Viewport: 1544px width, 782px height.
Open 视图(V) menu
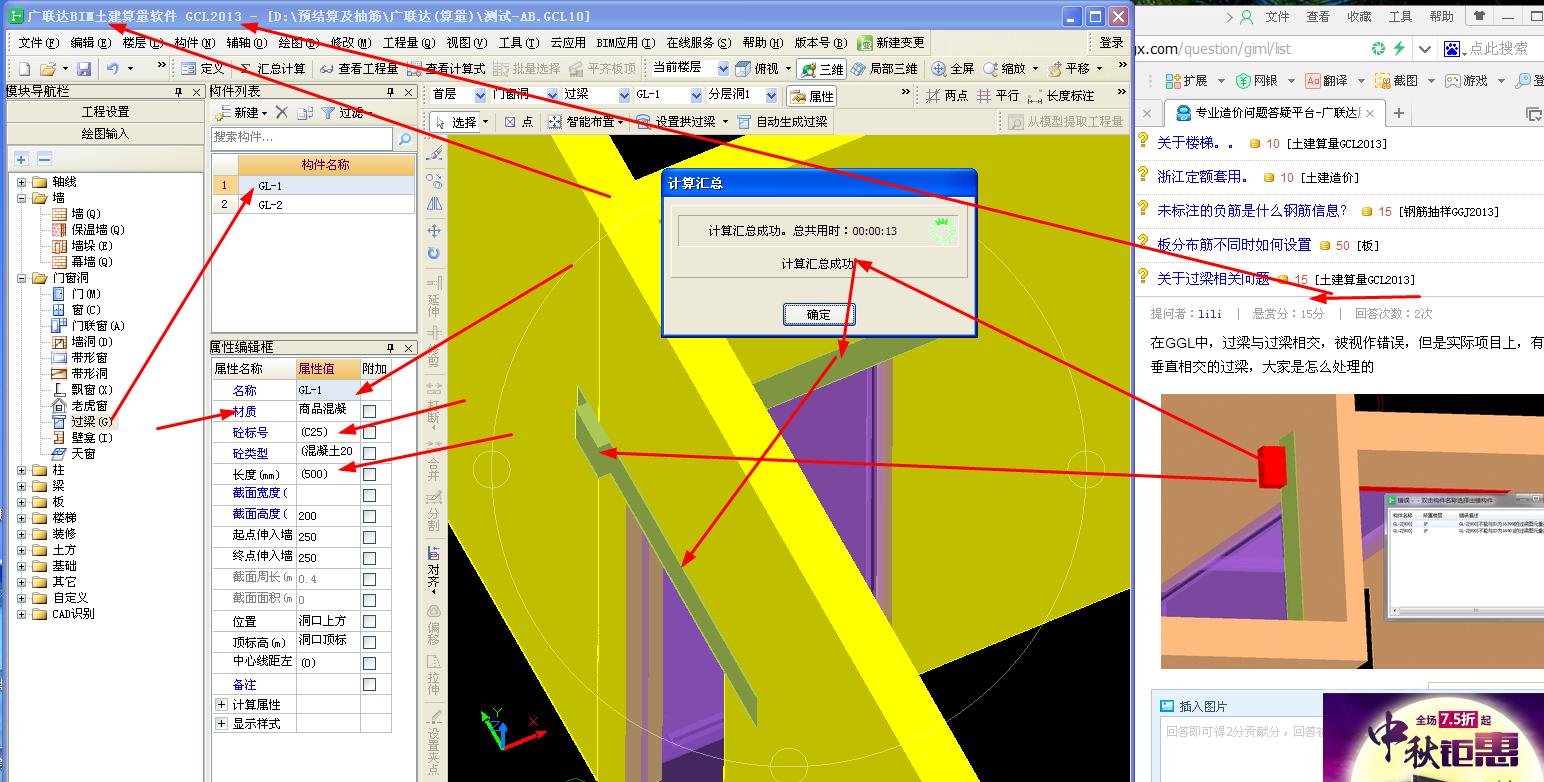click(x=466, y=43)
